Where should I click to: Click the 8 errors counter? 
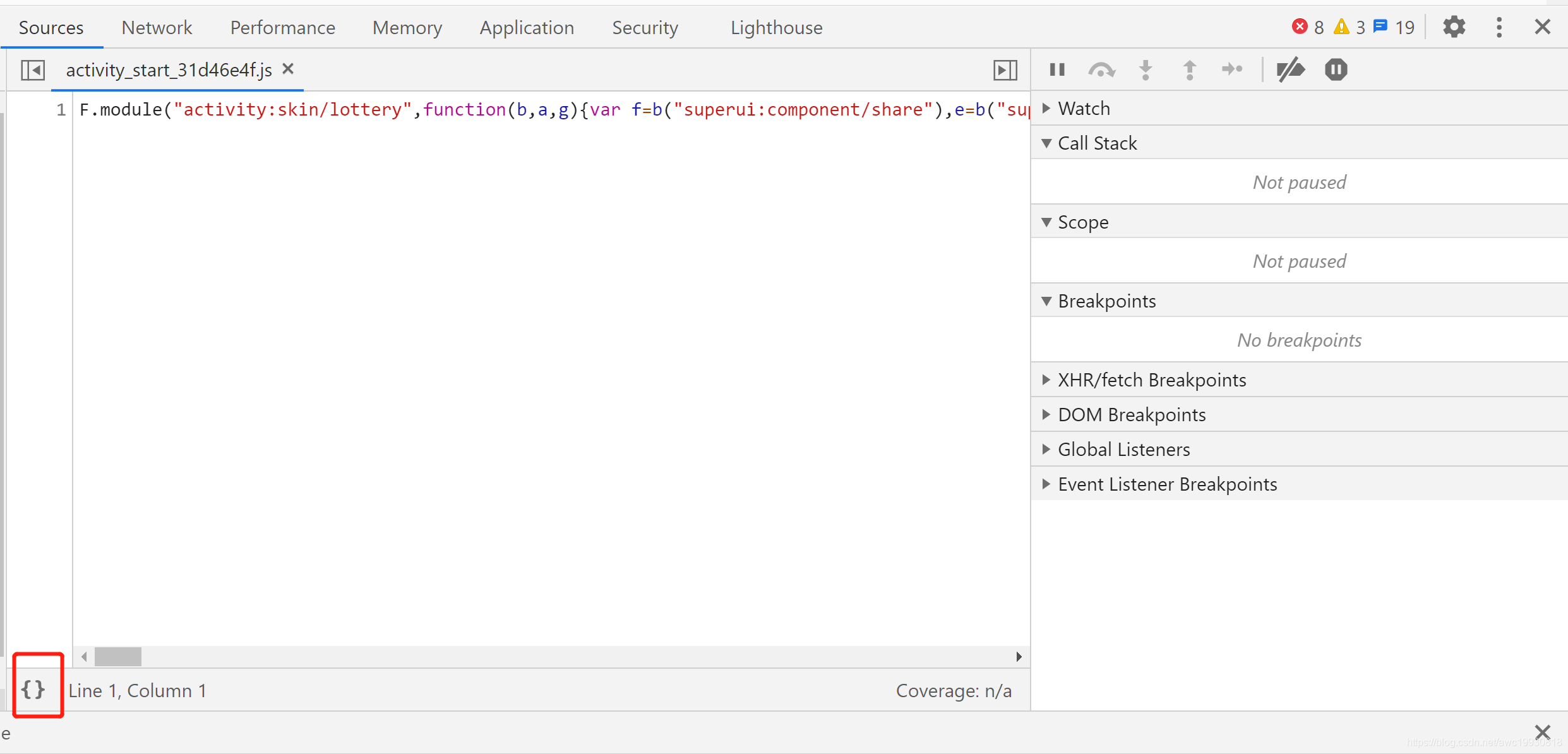[x=1308, y=27]
